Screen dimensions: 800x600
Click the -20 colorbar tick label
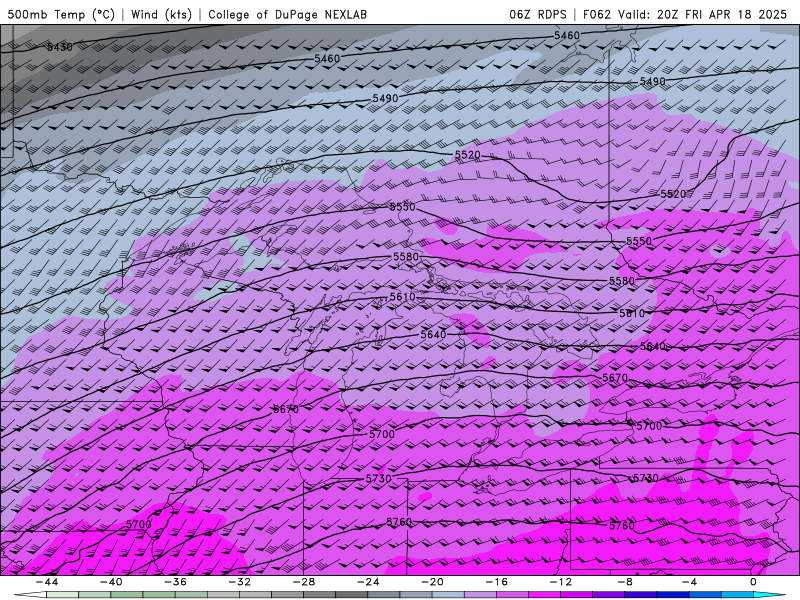coord(432,582)
